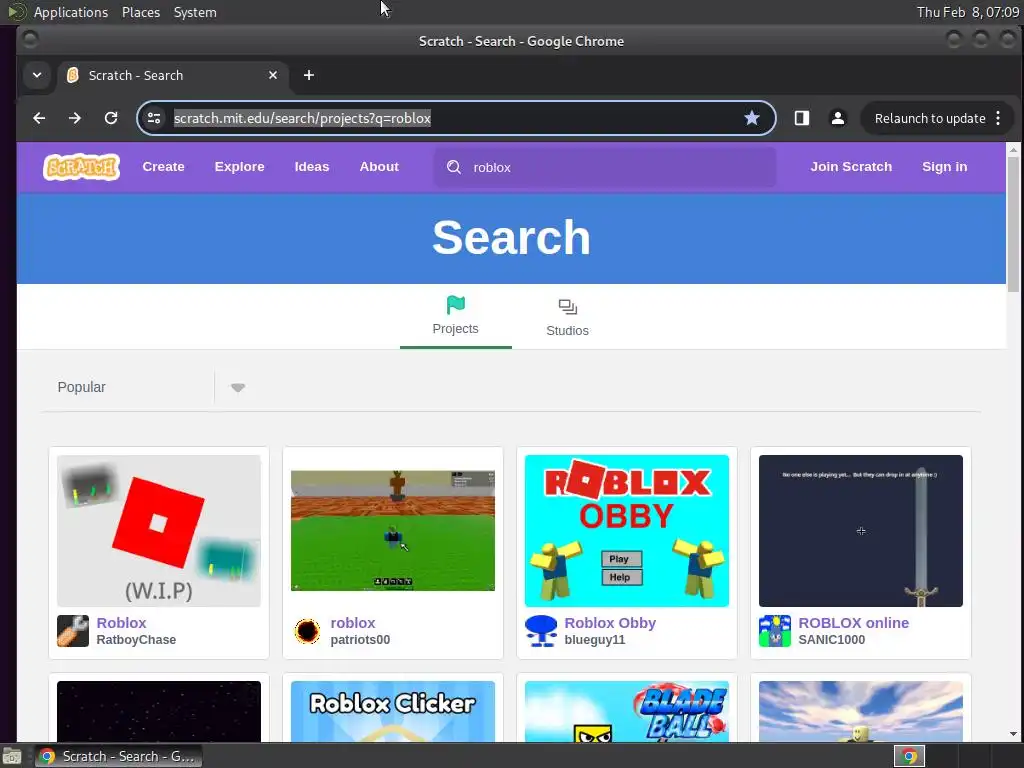This screenshot has height=768, width=1024.
Task: Select the Projects tab
Action: point(455,317)
